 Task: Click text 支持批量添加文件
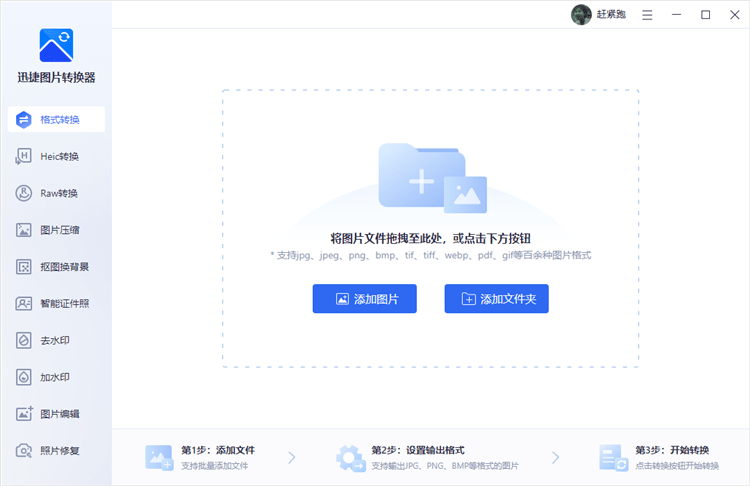point(215,466)
